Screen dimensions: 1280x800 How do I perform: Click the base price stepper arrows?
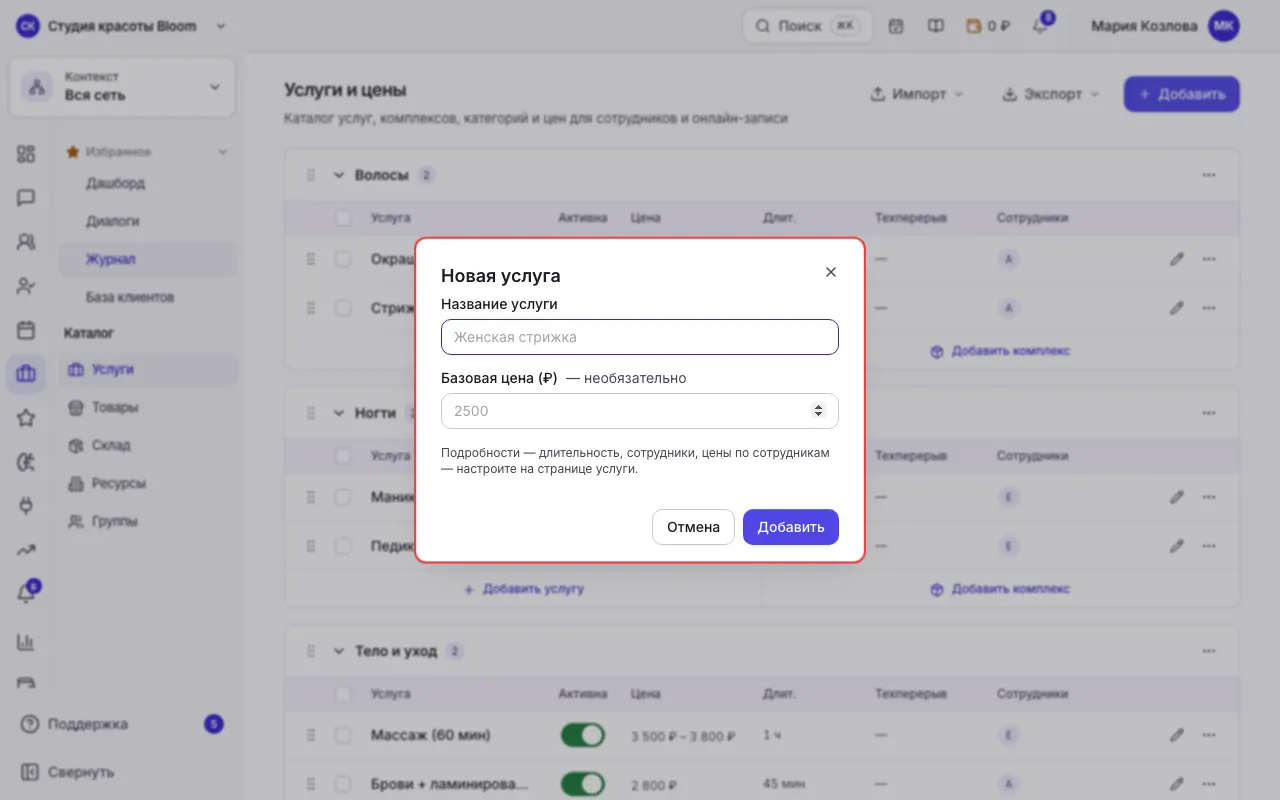coord(818,411)
